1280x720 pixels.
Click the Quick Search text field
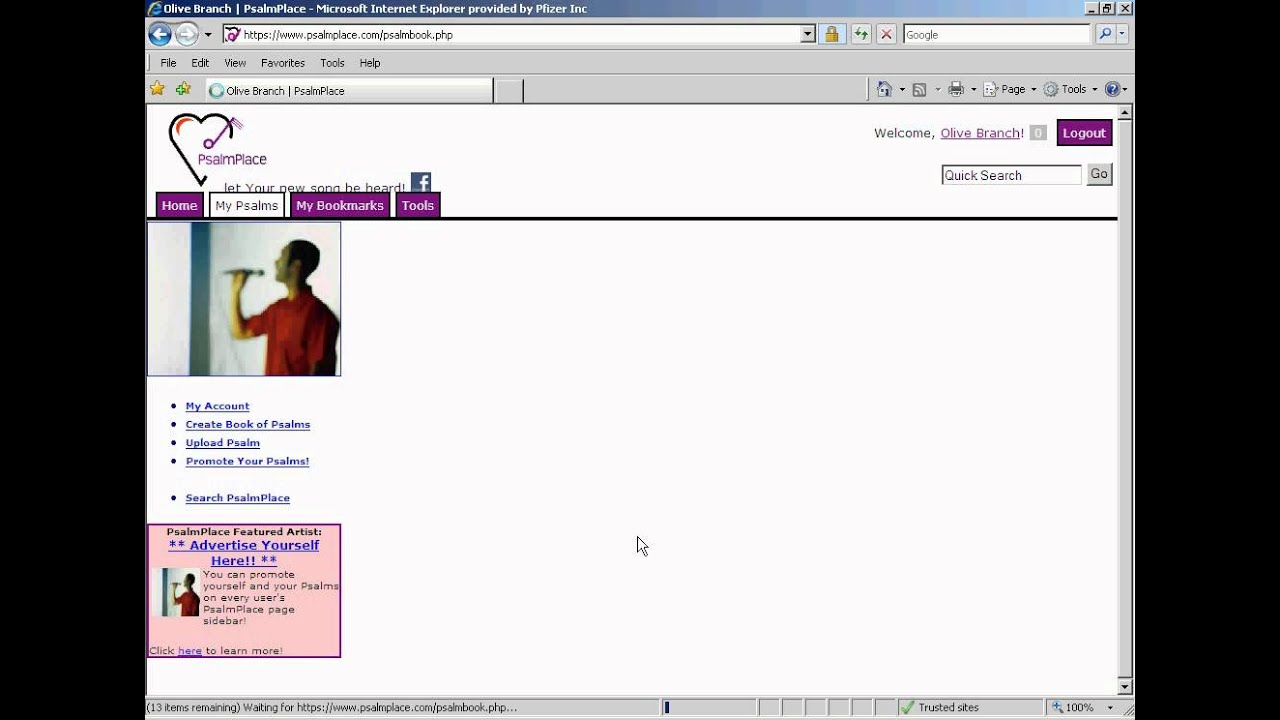click(1011, 175)
